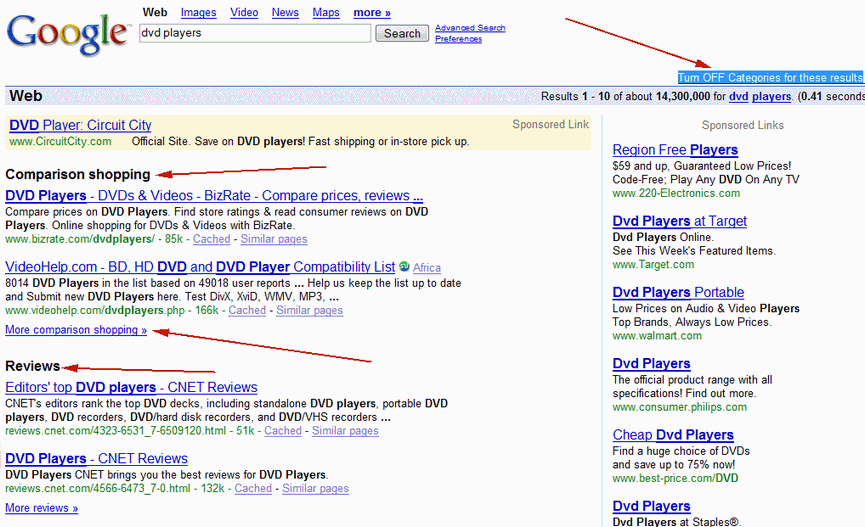Open Cached link for videohelp.com result
Image resolution: width=865 pixels, height=527 pixels.
pyautogui.click(x=247, y=310)
